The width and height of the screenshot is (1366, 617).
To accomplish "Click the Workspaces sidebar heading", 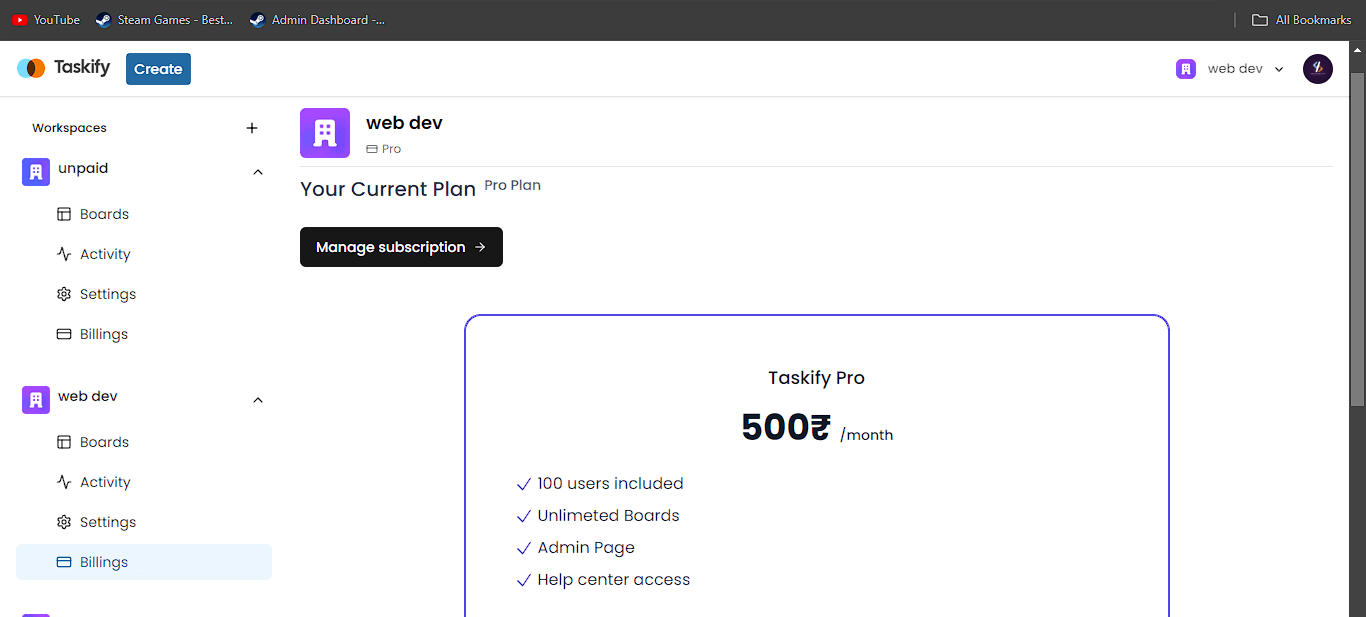I will pyautogui.click(x=69, y=128).
